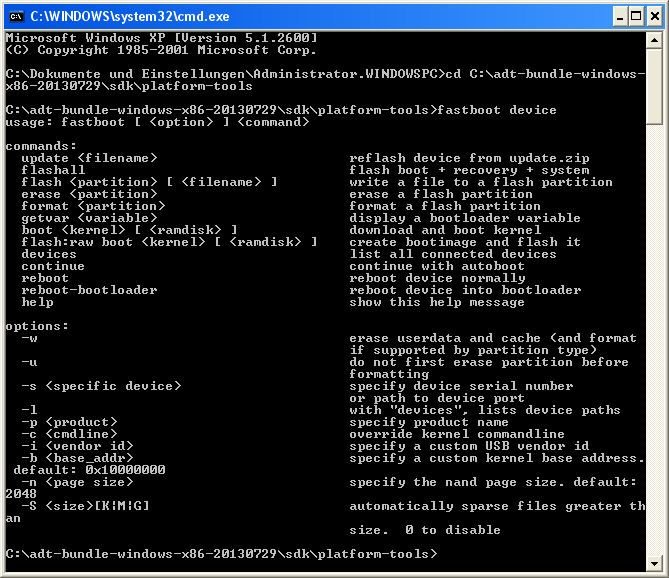Screen dimensions: 669x578
Task: Click 'size. 0 to disable' text
Action: click(425, 530)
